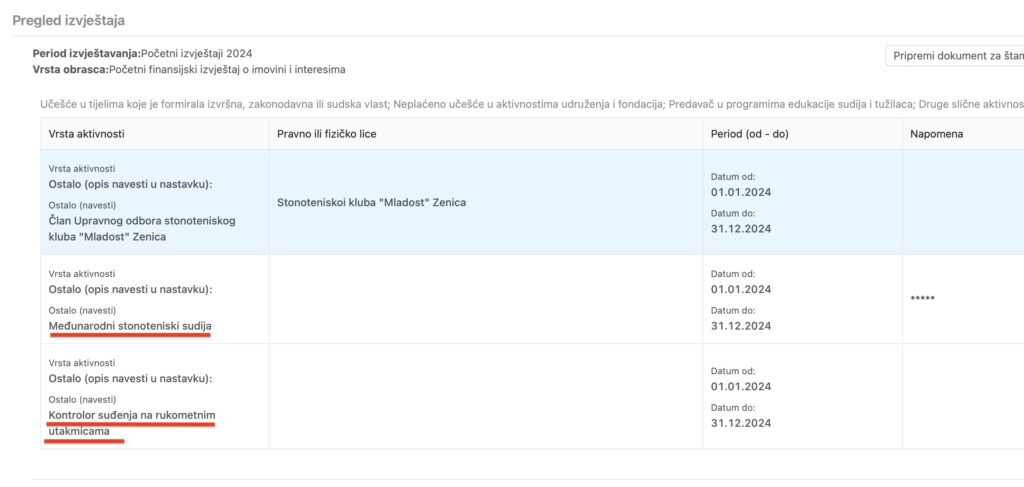The width and height of the screenshot is (1024, 487).
Task: Click "Kontrolor suđenja na rukometnim utakmicama" entry
Action: [131, 422]
